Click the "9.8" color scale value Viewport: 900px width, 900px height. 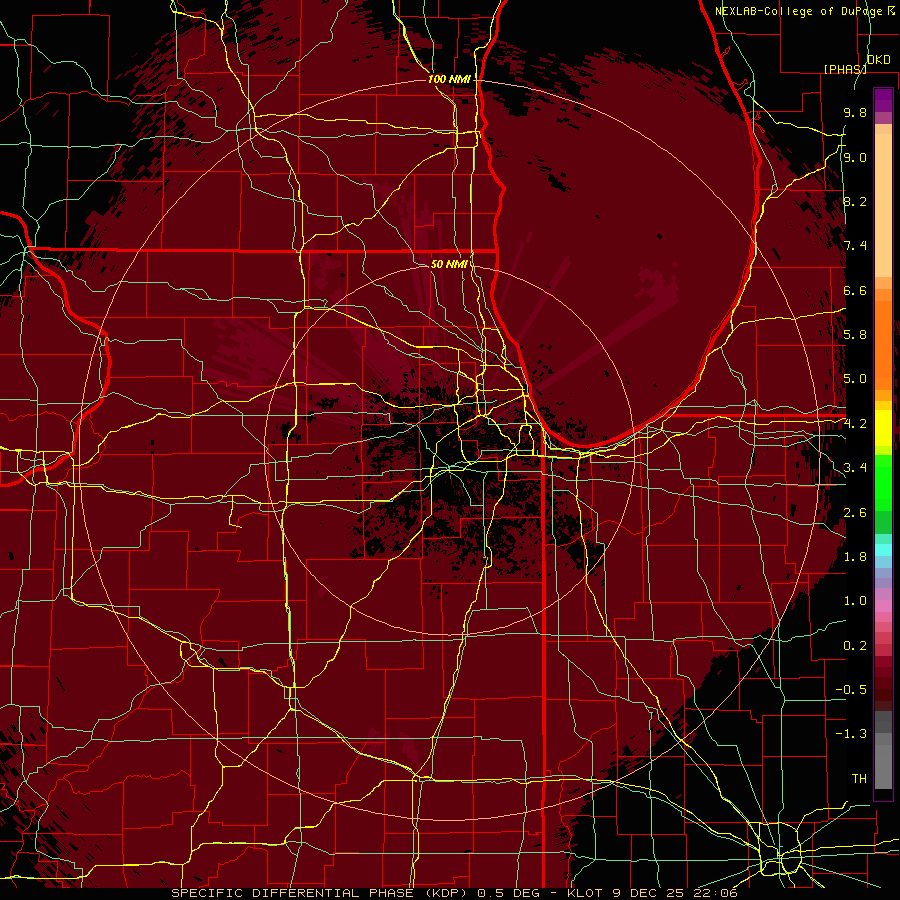855,112
